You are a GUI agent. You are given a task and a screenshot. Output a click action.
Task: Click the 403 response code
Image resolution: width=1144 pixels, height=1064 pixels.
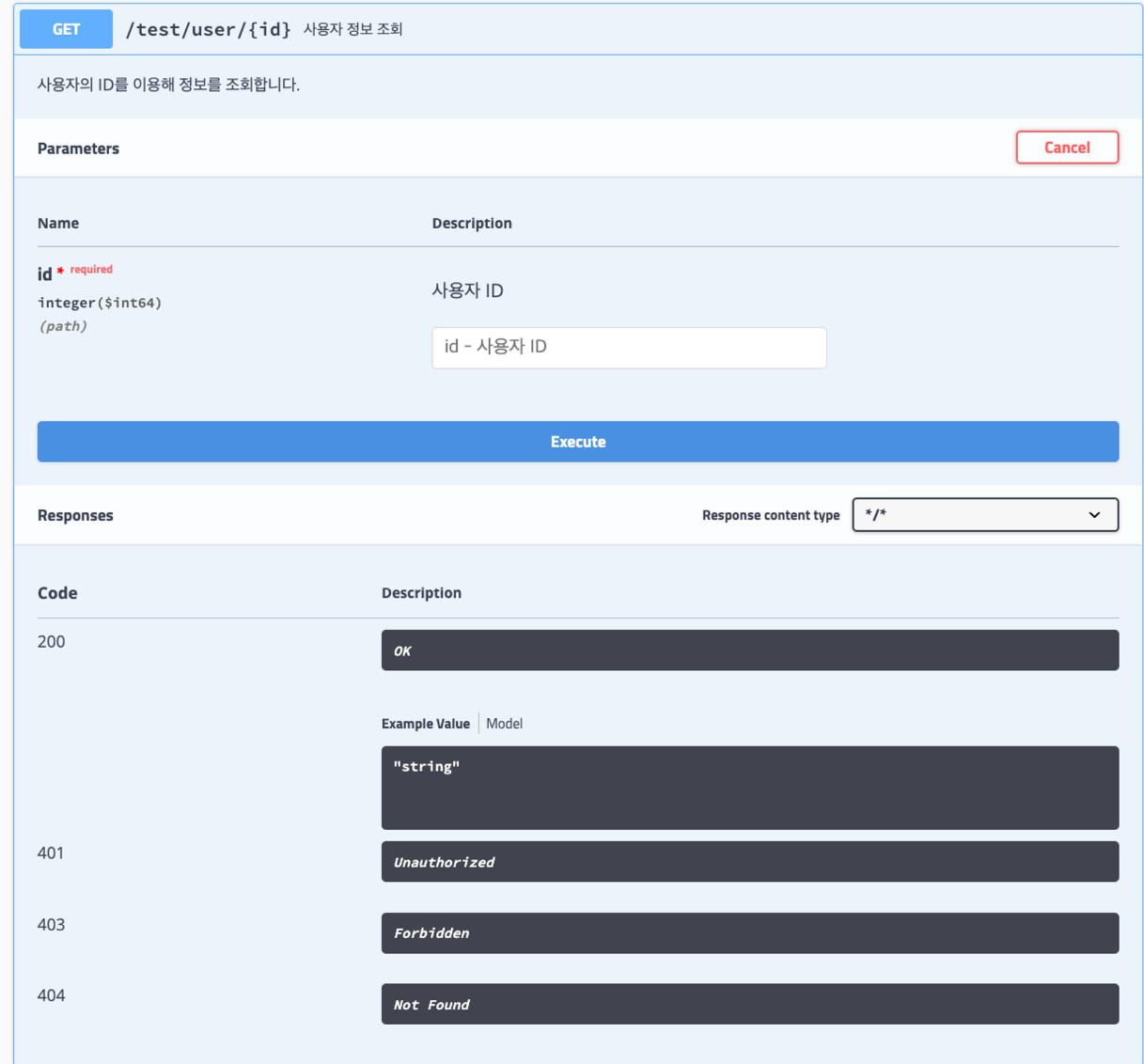(52, 925)
